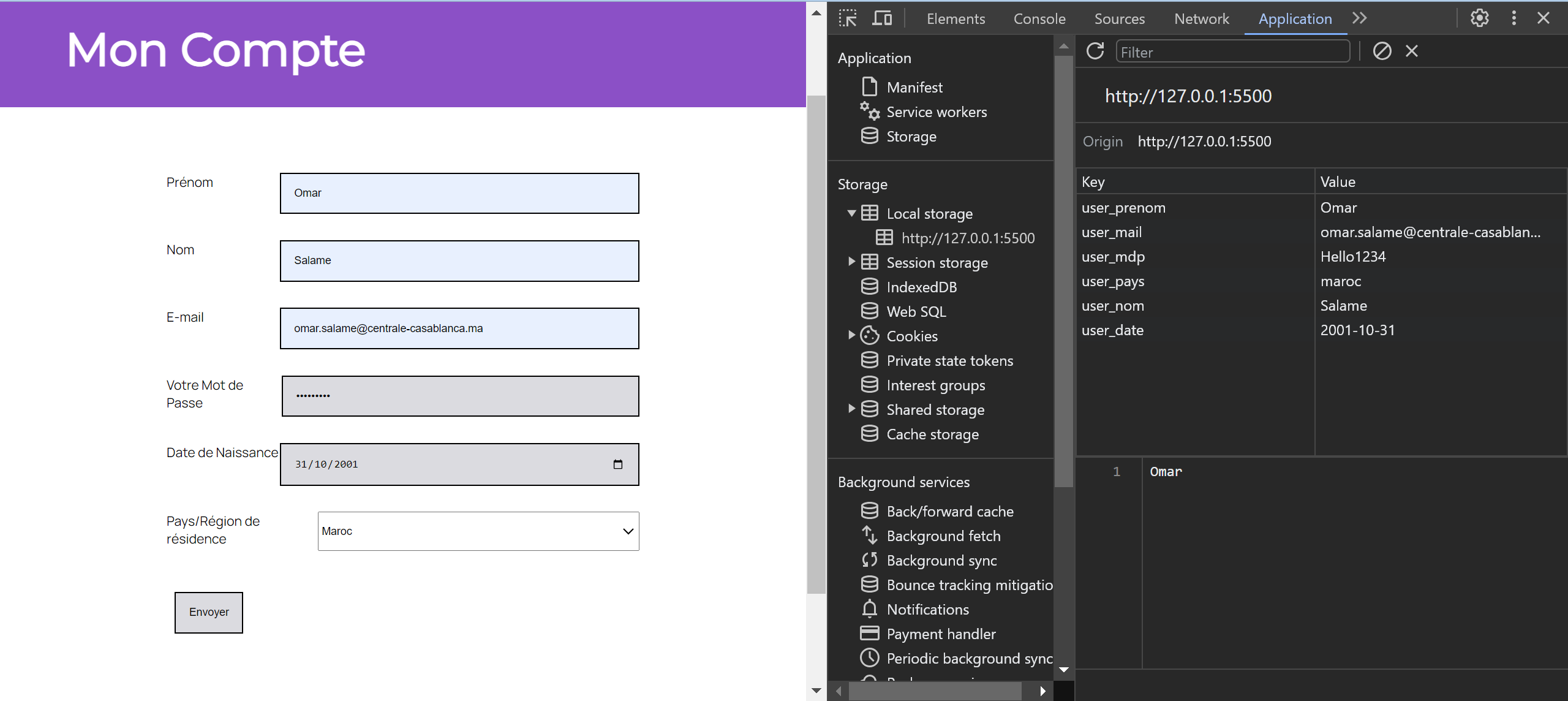Select the Manifest item in sidebar
The height and width of the screenshot is (701, 1568).
pos(914,88)
